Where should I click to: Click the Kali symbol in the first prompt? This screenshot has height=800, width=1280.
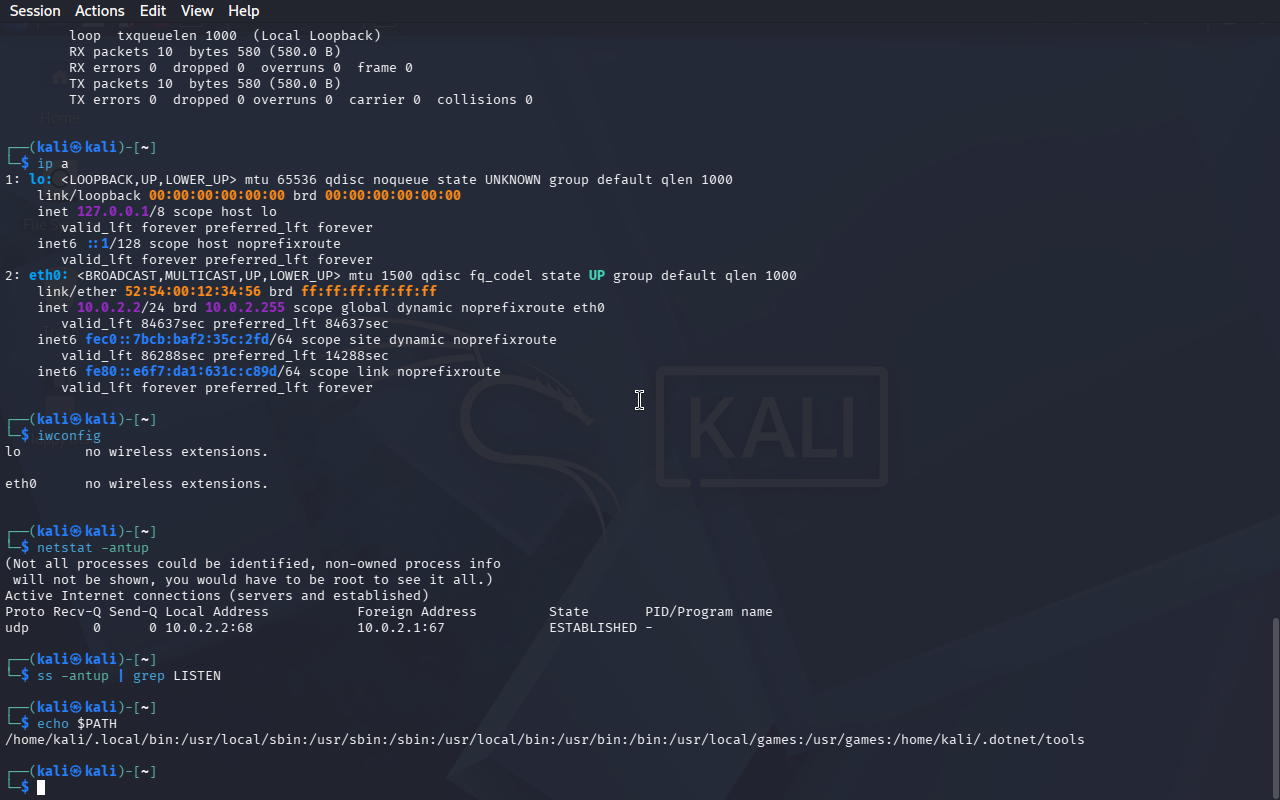click(x=77, y=148)
